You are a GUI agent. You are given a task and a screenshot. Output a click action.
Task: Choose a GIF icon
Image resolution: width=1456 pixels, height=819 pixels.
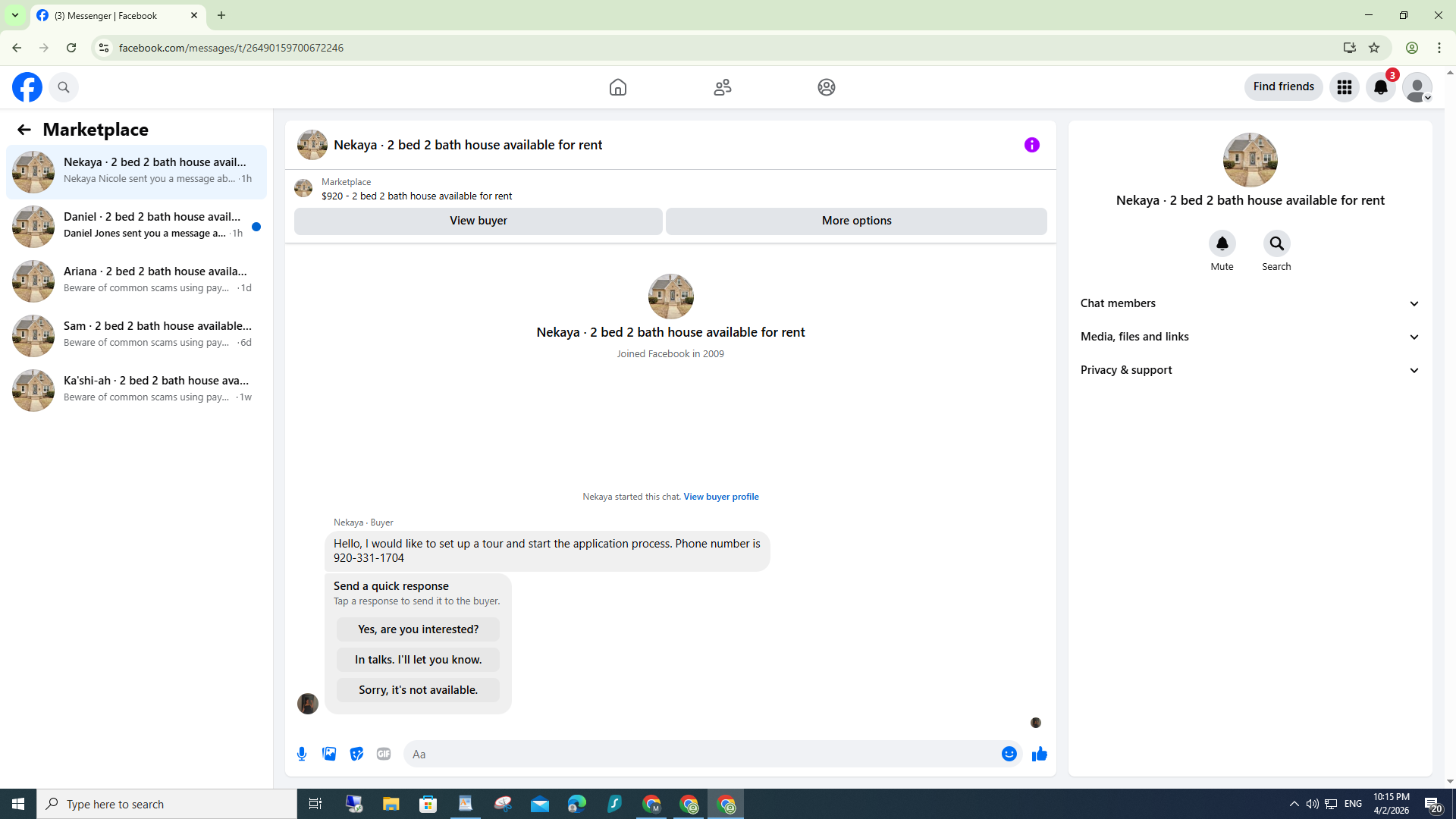point(384,754)
